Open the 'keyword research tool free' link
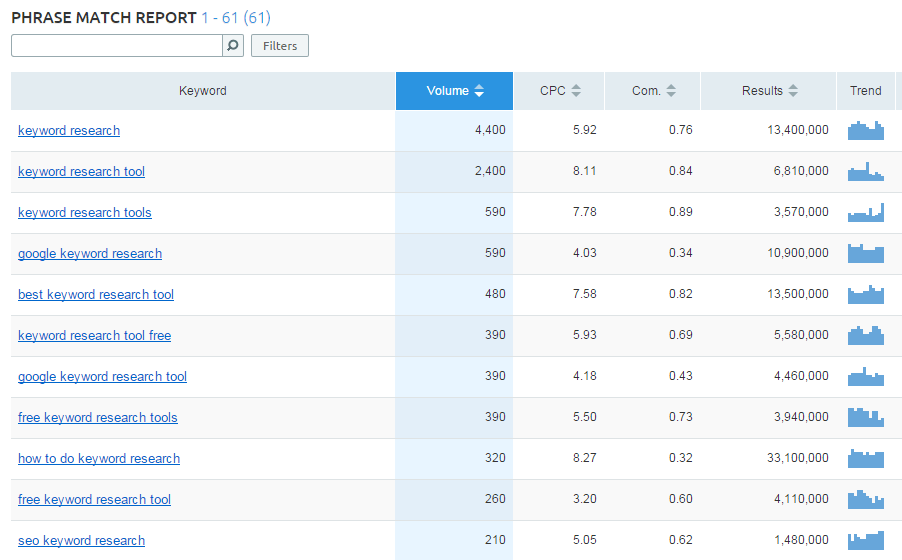902x560 pixels. [x=94, y=336]
